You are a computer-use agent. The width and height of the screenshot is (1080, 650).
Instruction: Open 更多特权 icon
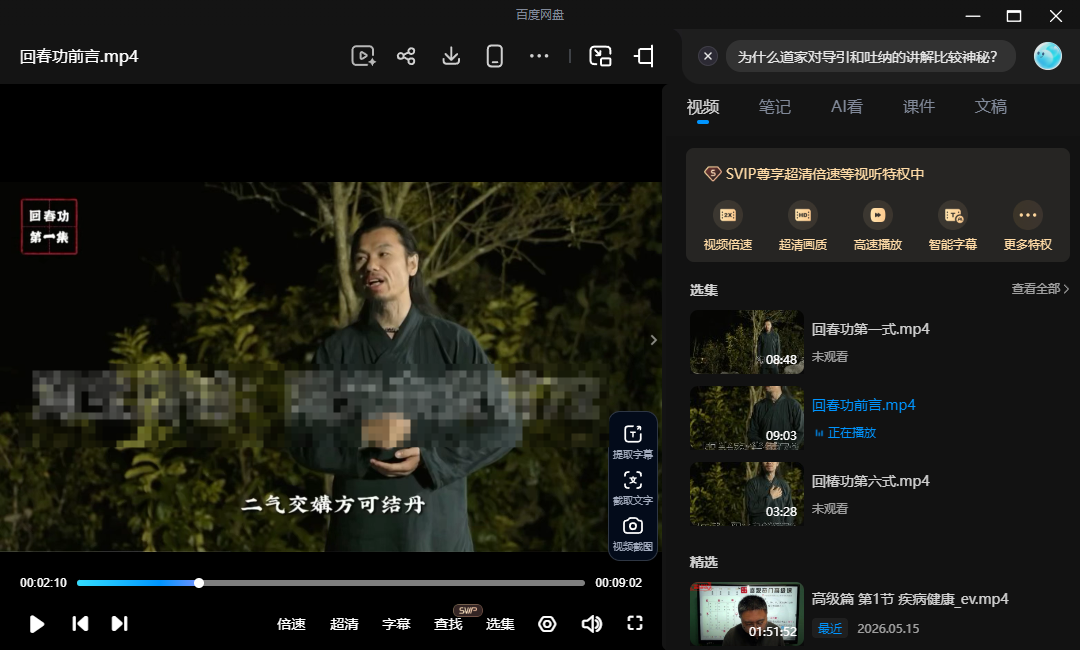point(1028,215)
